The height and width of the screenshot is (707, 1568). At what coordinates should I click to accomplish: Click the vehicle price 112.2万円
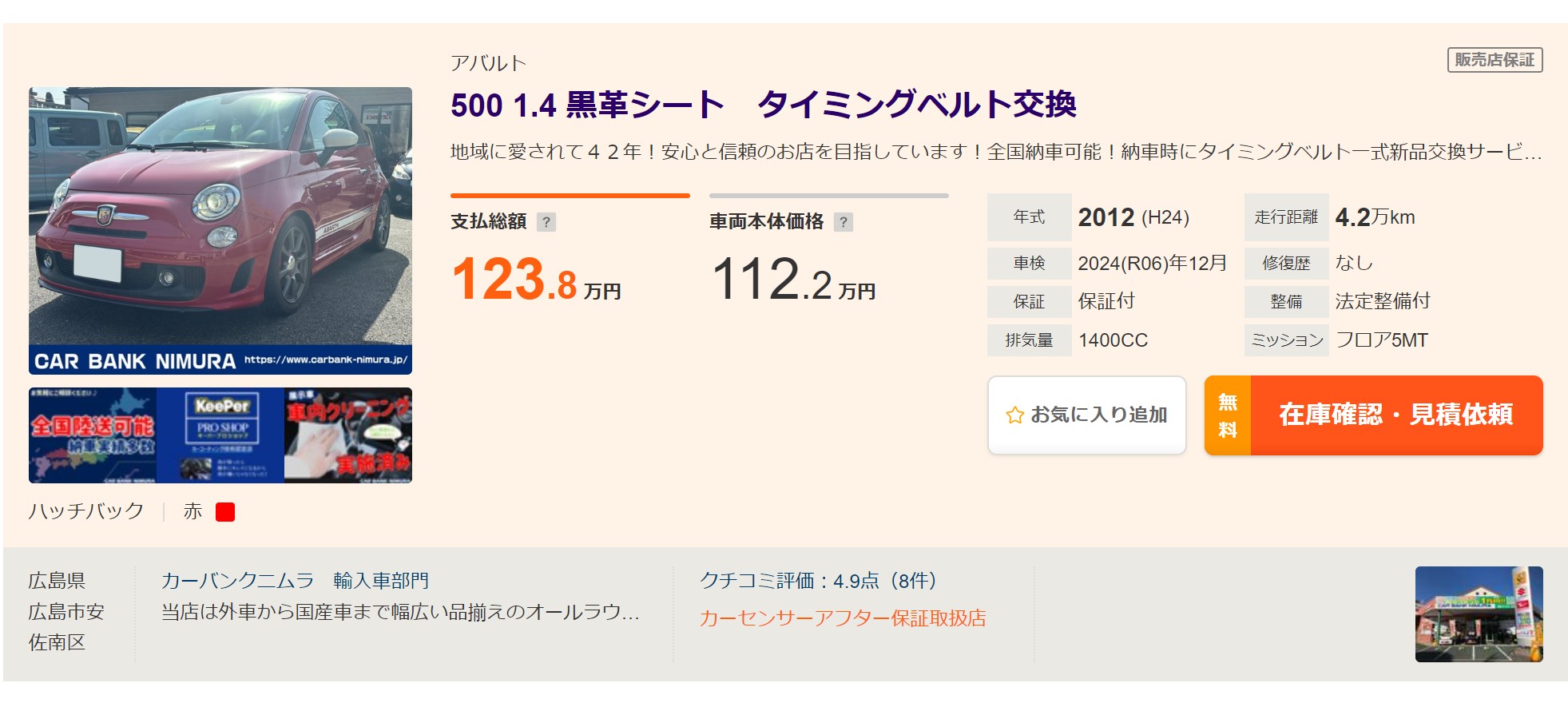click(793, 280)
